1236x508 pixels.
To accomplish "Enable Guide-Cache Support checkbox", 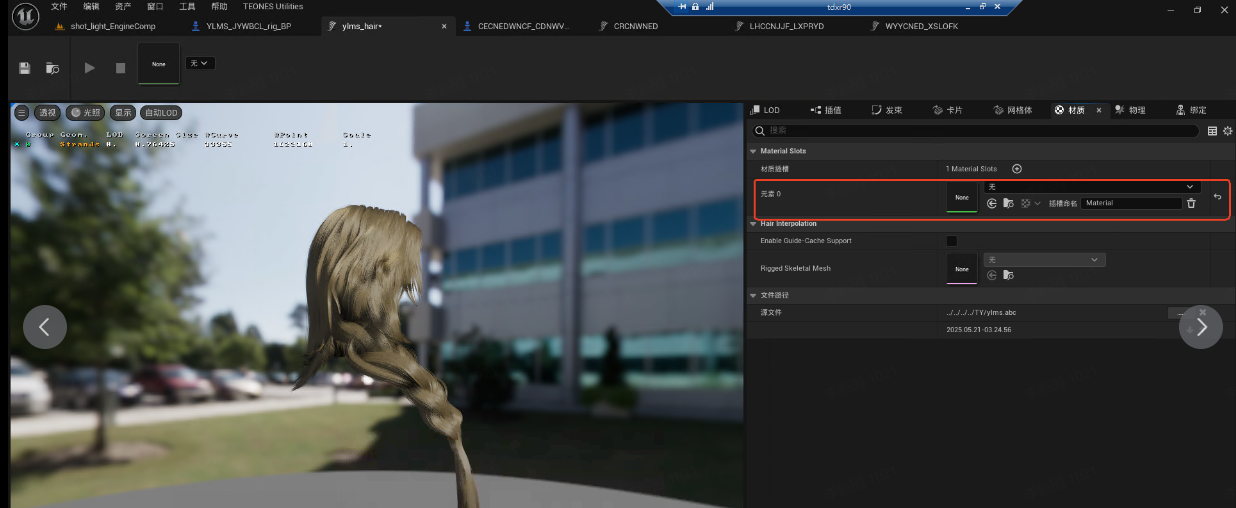I will 951,241.
